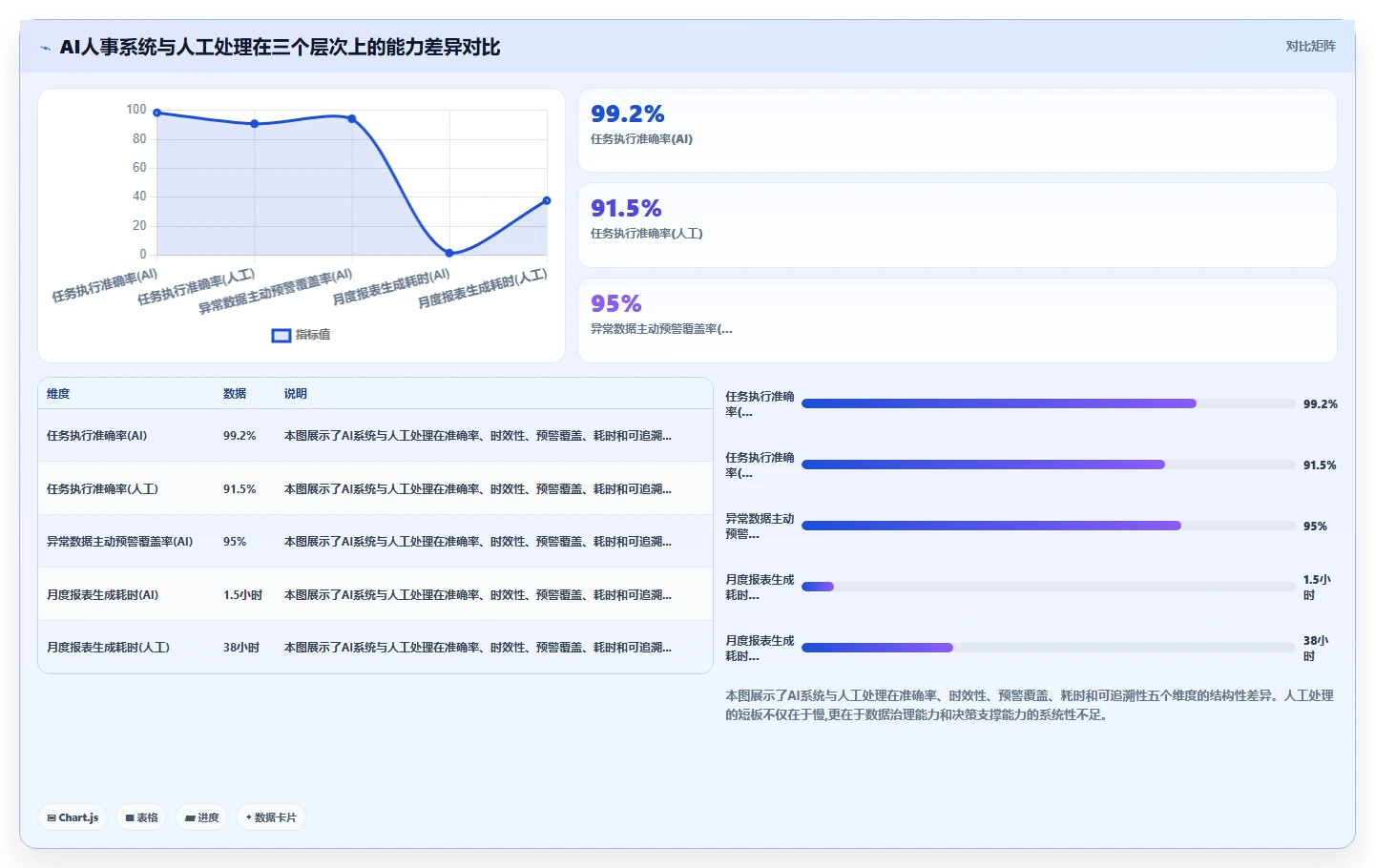
Task: Click the chart point for 月度报表生成耗时(人工)
Action: (547, 200)
